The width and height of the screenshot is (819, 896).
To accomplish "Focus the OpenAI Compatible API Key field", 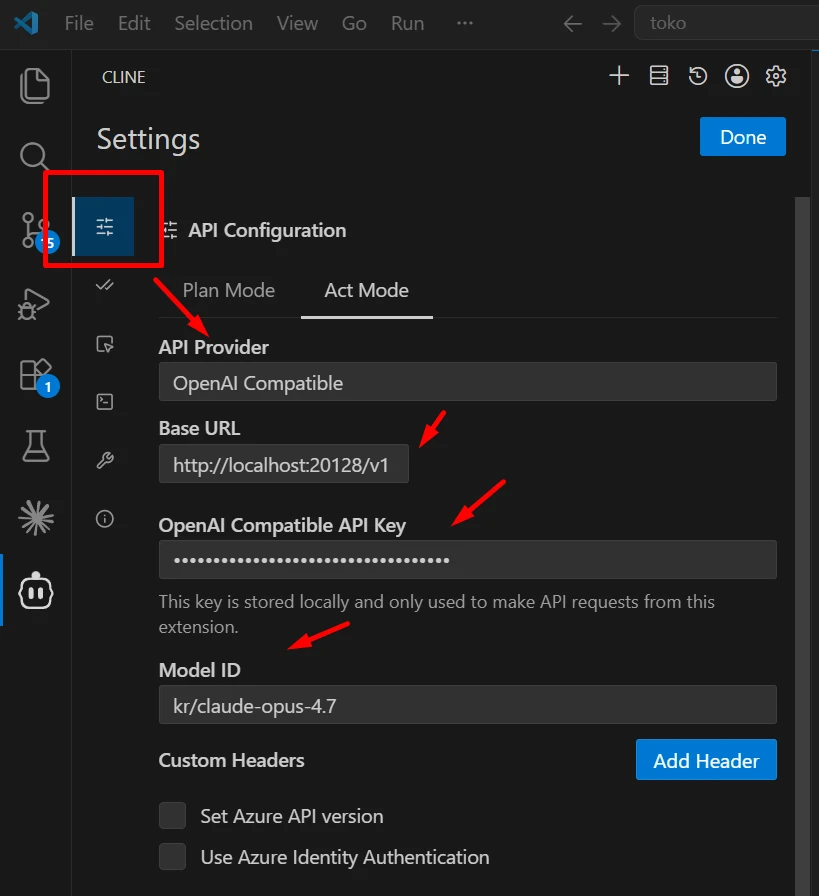I will pyautogui.click(x=468, y=559).
